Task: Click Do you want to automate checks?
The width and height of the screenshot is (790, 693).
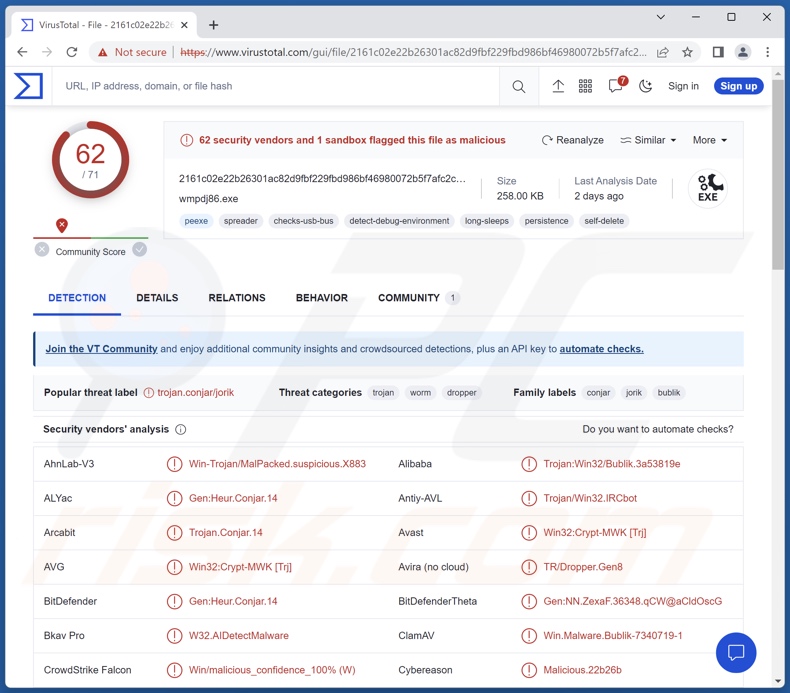Action: click(x=658, y=429)
